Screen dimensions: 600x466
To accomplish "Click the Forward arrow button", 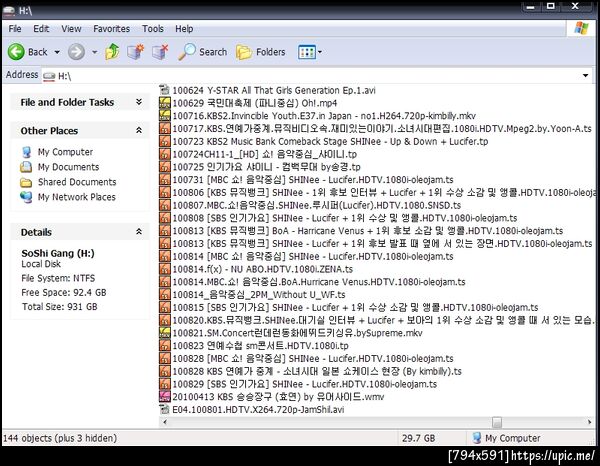I will [76, 52].
